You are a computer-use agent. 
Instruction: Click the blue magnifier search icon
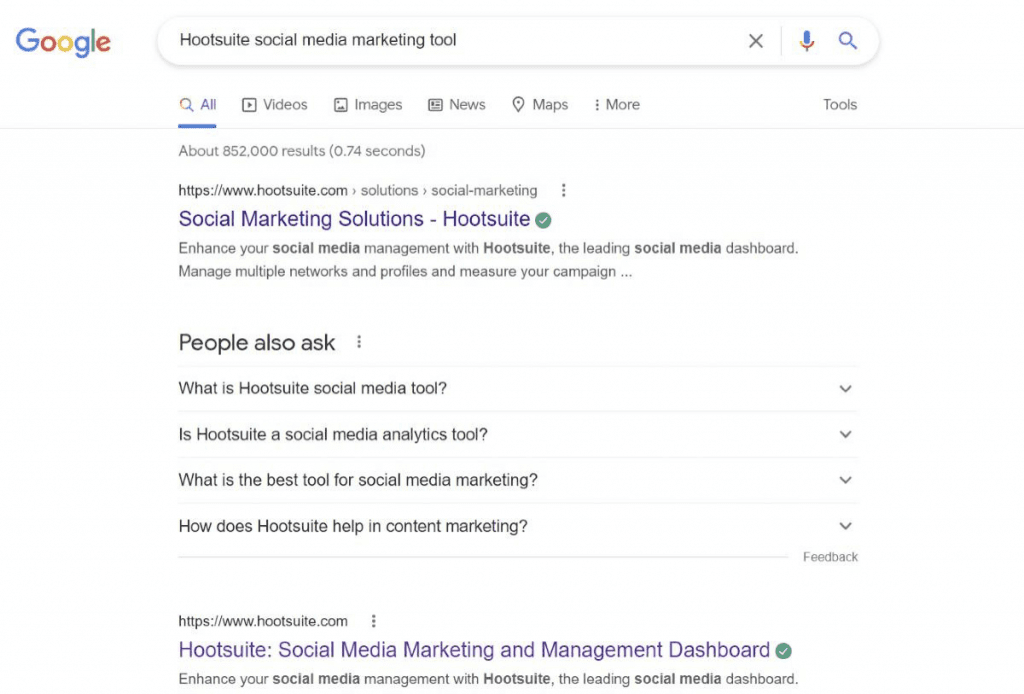[x=847, y=40]
